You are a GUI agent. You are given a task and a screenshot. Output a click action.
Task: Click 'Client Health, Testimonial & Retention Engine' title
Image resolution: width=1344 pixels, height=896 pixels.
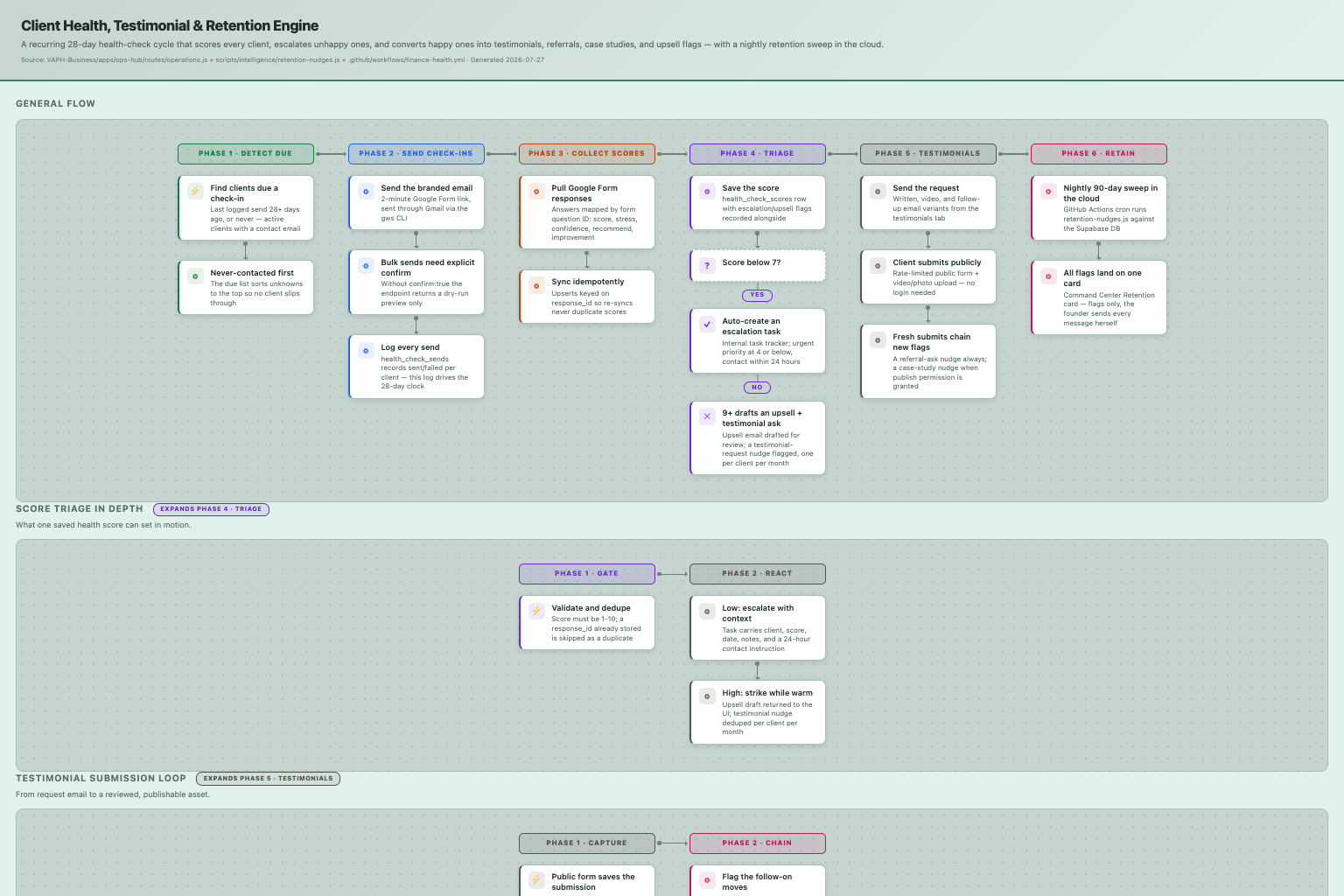click(170, 25)
